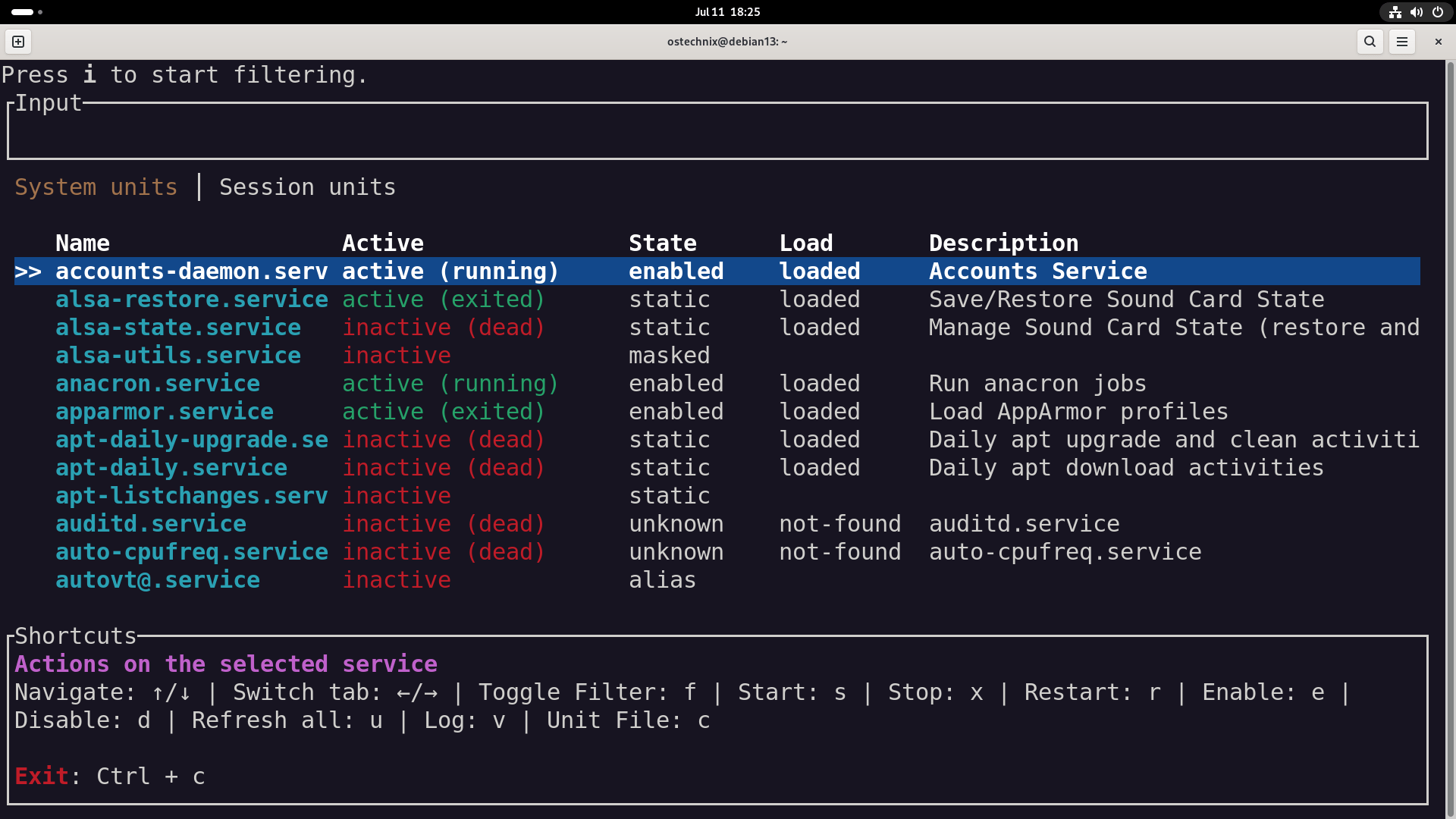Click the clock showing Jul 11 18:25

coord(727,12)
